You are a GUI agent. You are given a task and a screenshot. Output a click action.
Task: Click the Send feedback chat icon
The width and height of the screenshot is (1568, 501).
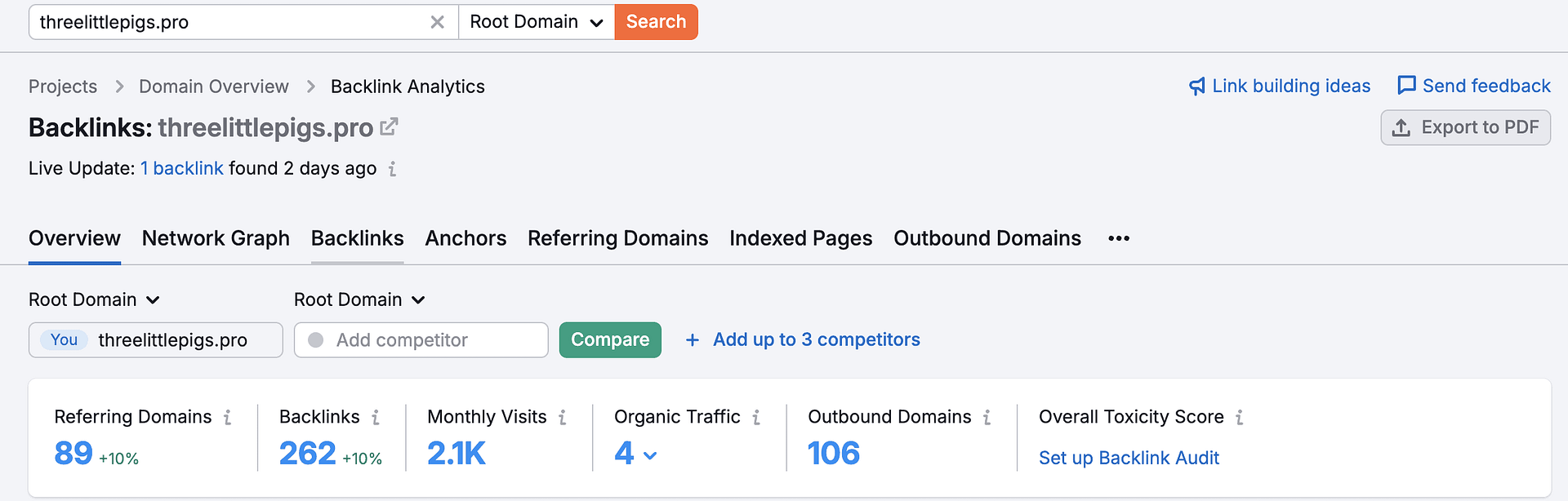pos(1406,86)
